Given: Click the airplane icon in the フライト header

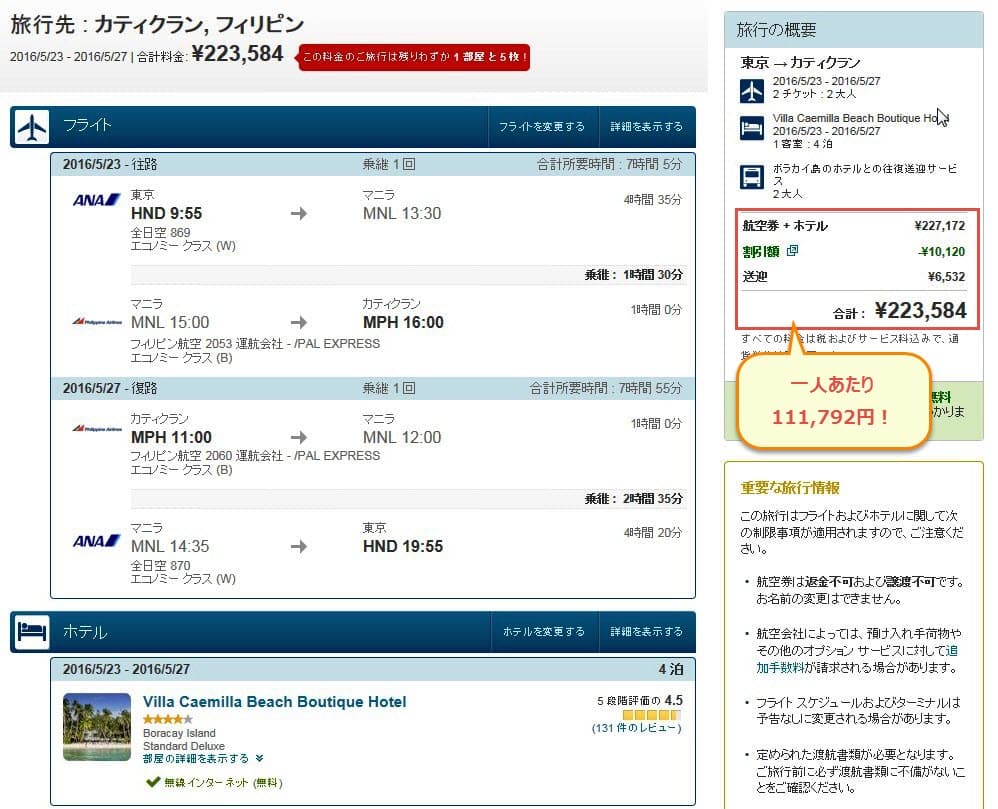Looking at the screenshot, I should [x=32, y=127].
